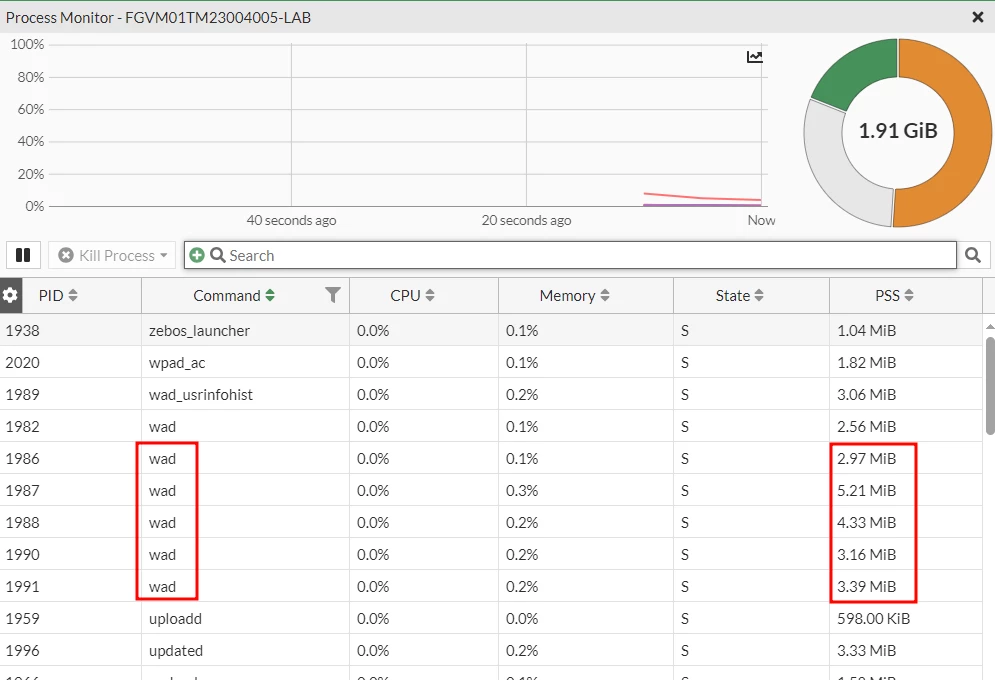The image size is (995, 680).
Task: Open the Command column filter
Action: tap(333, 295)
